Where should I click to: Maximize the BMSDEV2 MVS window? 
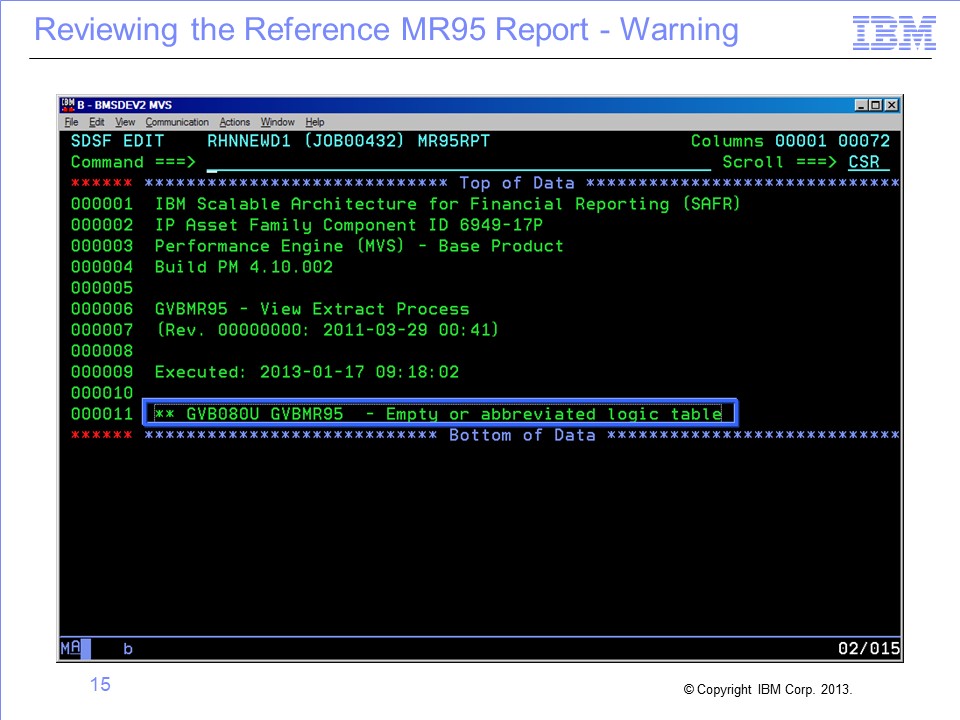pyautogui.click(x=876, y=105)
